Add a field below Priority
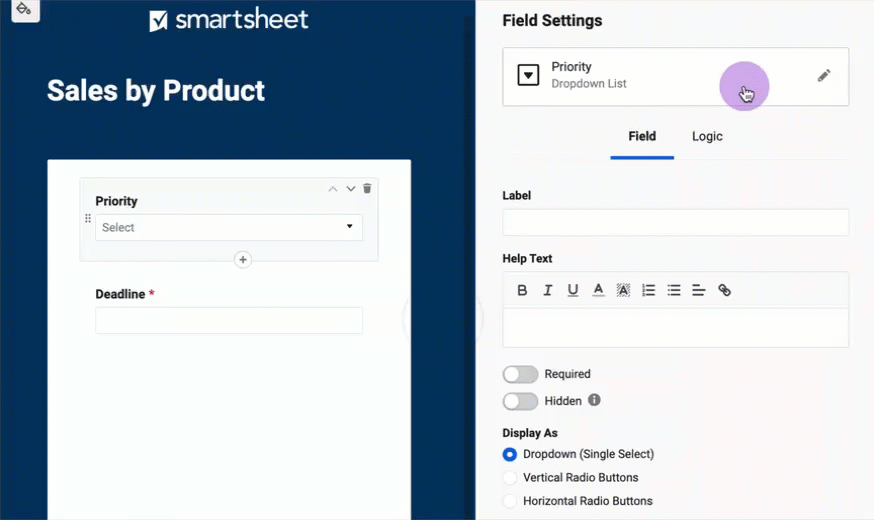The width and height of the screenshot is (874, 520). click(242, 260)
